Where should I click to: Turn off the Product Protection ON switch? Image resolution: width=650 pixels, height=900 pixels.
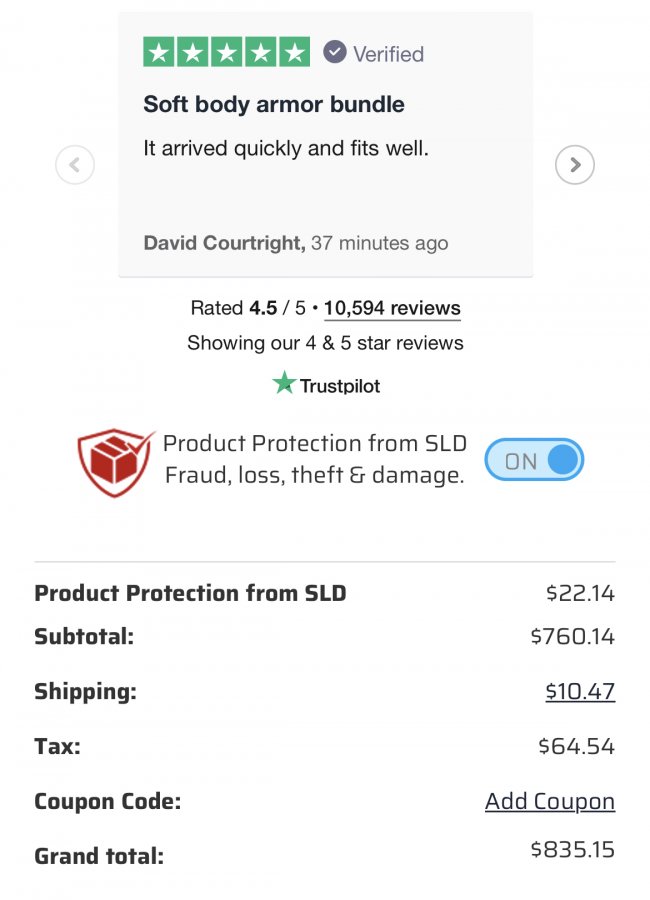[x=534, y=460]
